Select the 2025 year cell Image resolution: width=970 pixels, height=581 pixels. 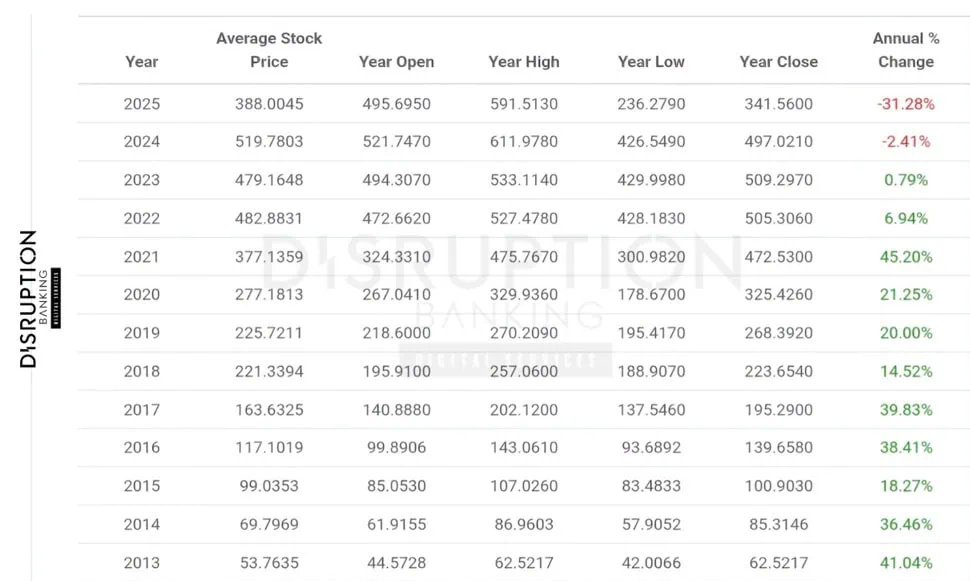pos(142,104)
